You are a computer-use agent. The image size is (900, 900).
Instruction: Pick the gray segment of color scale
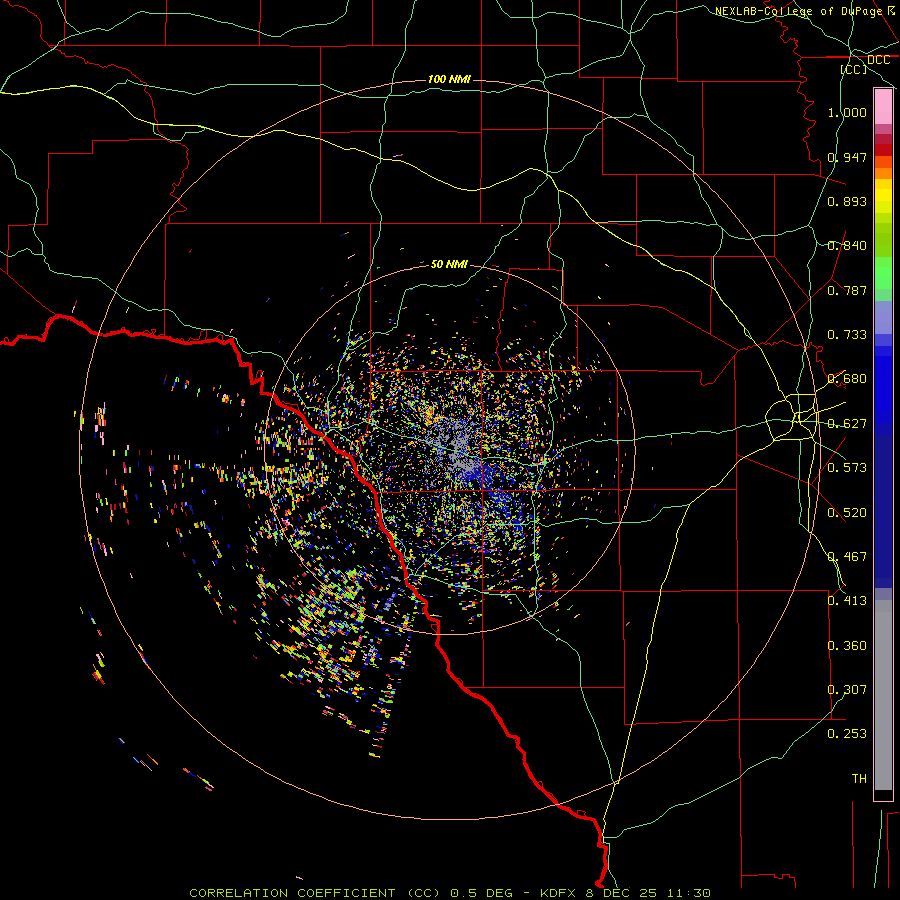tap(883, 695)
